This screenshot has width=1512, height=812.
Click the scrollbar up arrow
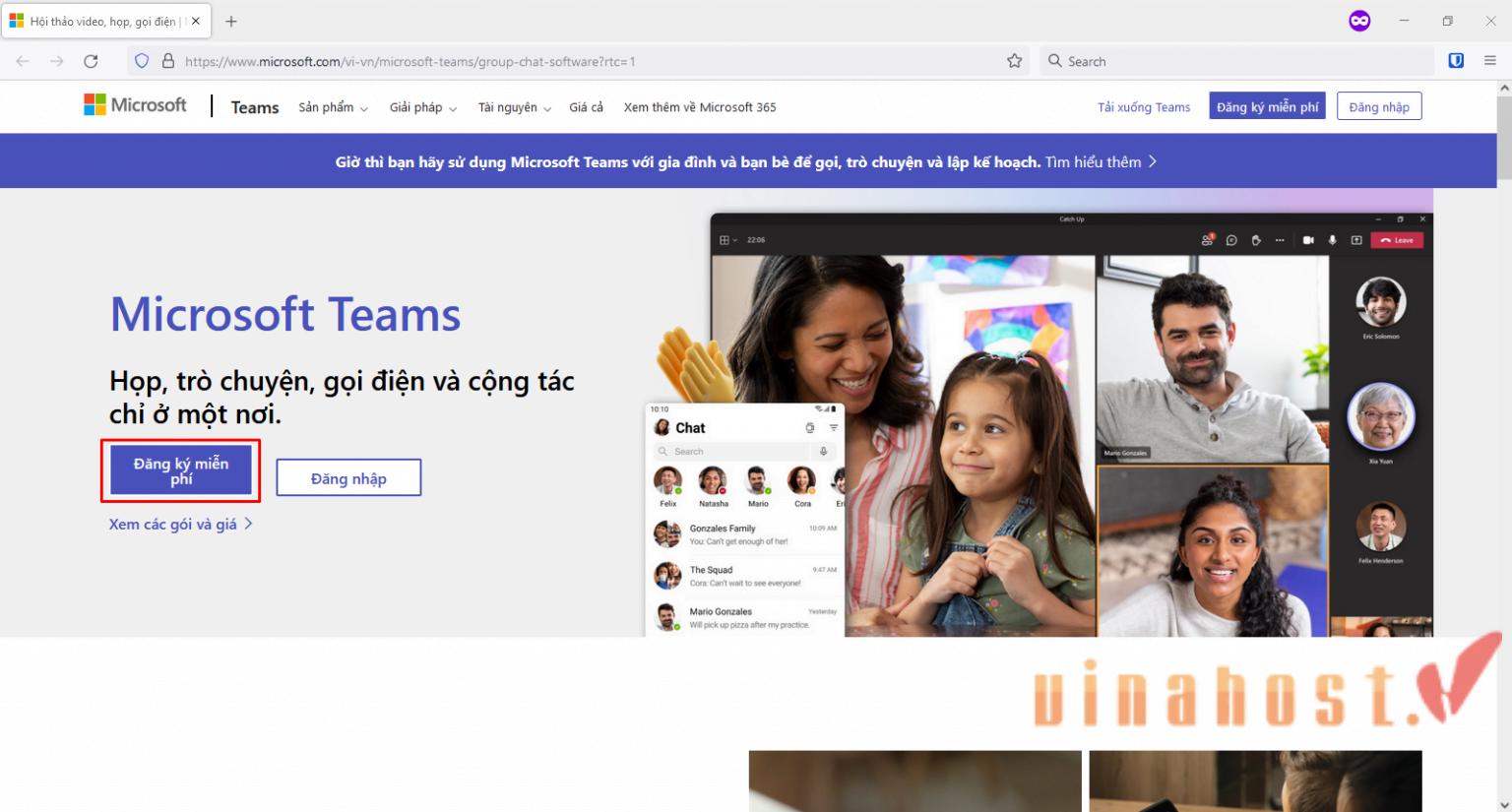click(x=1503, y=88)
